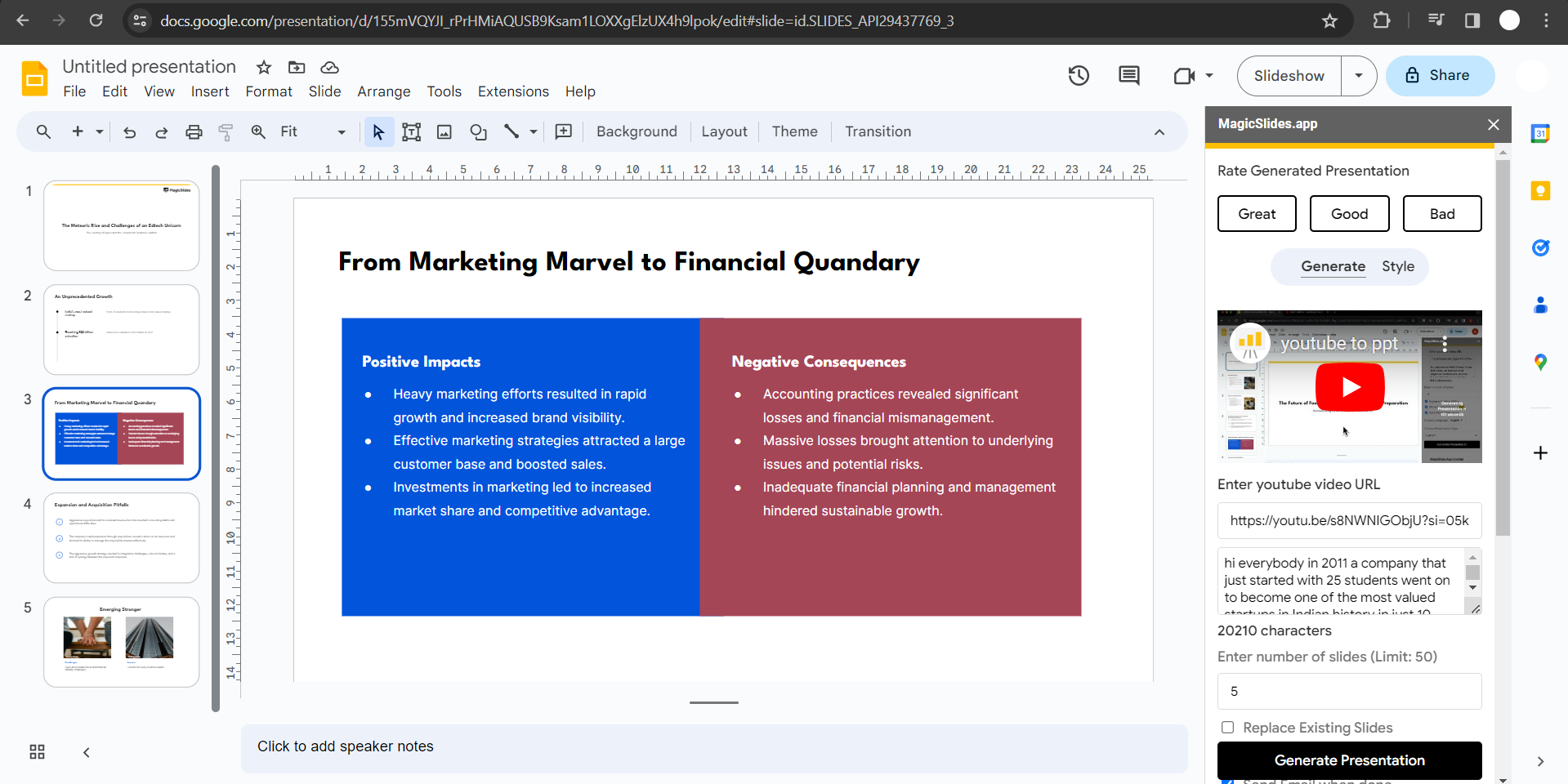
Task: Close the MagicSlides.app sidebar
Action: 1494,124
